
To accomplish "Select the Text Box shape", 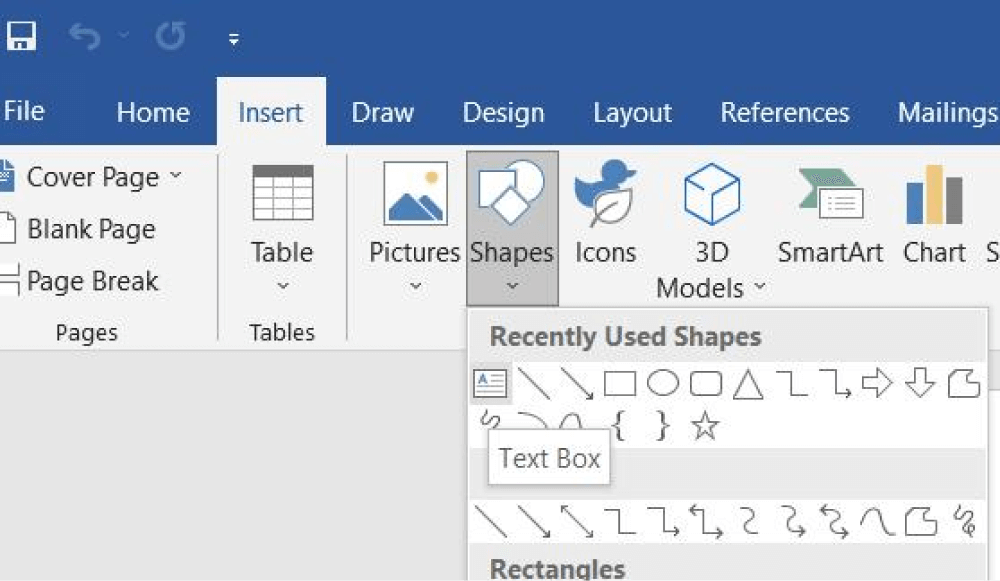I will (x=490, y=383).
